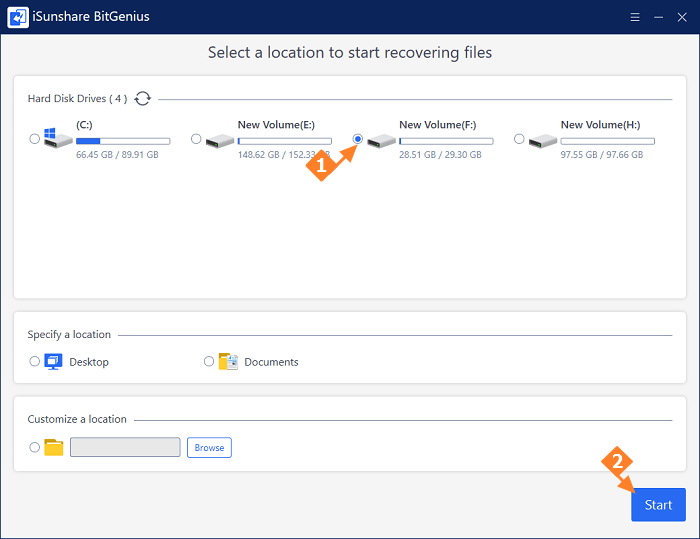The width and height of the screenshot is (700, 539).
Task: Click the C: Windows drive icon
Action: coord(58,138)
